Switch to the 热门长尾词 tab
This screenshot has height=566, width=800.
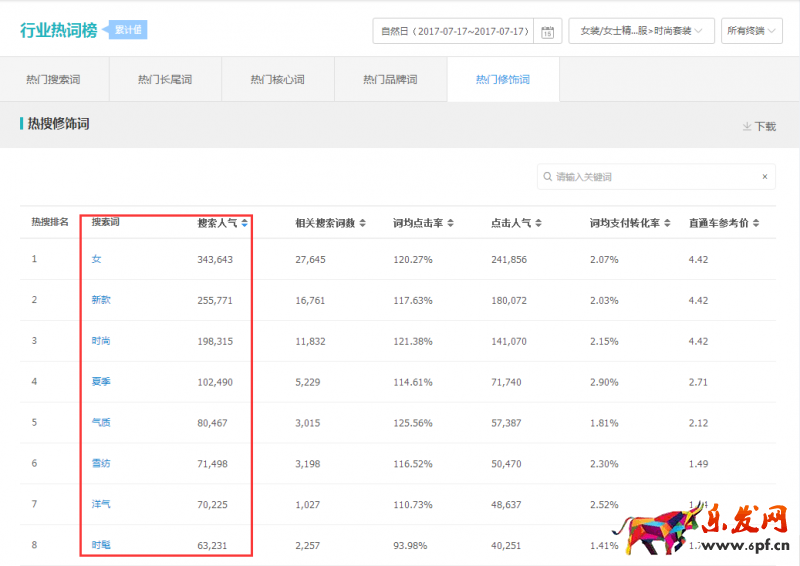(x=165, y=80)
